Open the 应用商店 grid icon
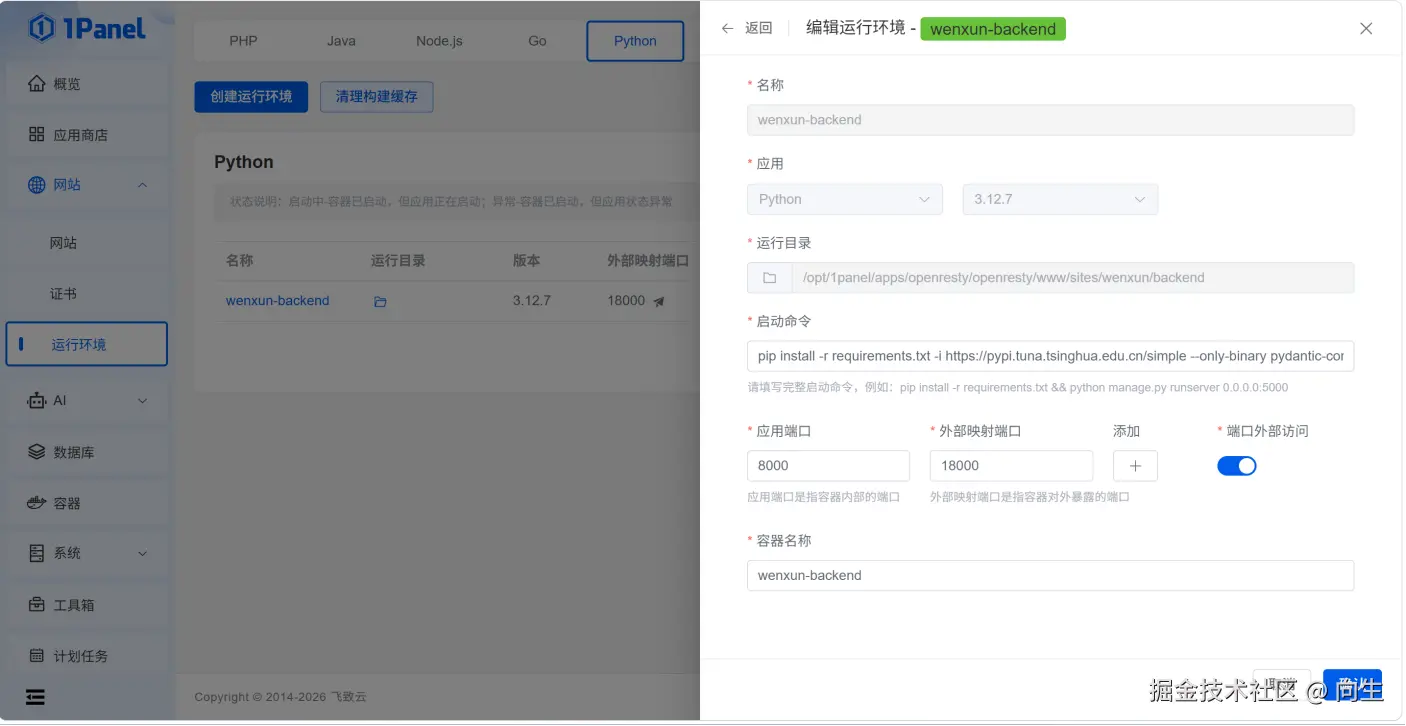Viewport: 1406px width, 726px height. (x=37, y=134)
